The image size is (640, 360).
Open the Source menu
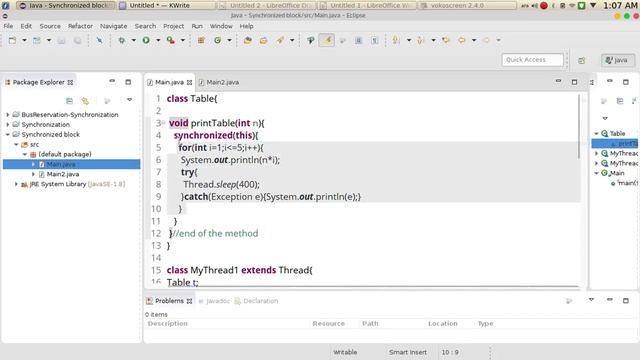tap(50, 26)
